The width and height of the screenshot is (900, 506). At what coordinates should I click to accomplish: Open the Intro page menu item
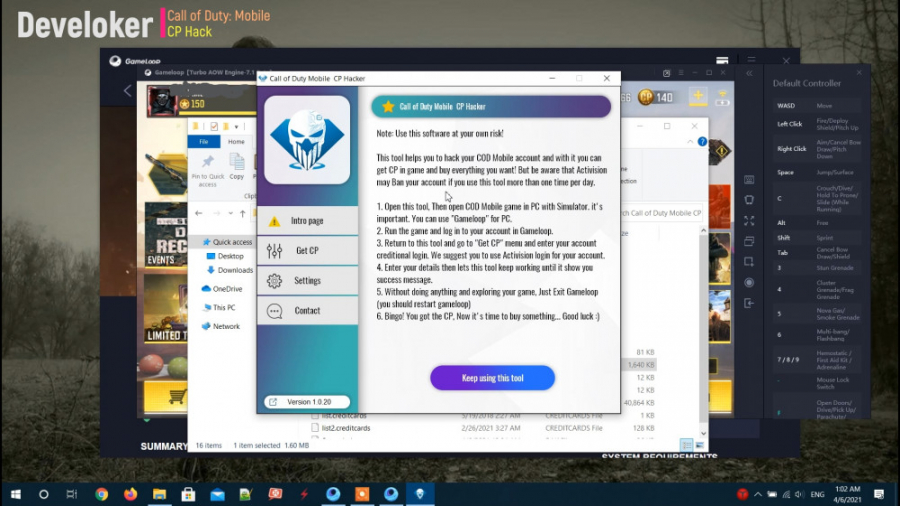pyautogui.click(x=307, y=220)
